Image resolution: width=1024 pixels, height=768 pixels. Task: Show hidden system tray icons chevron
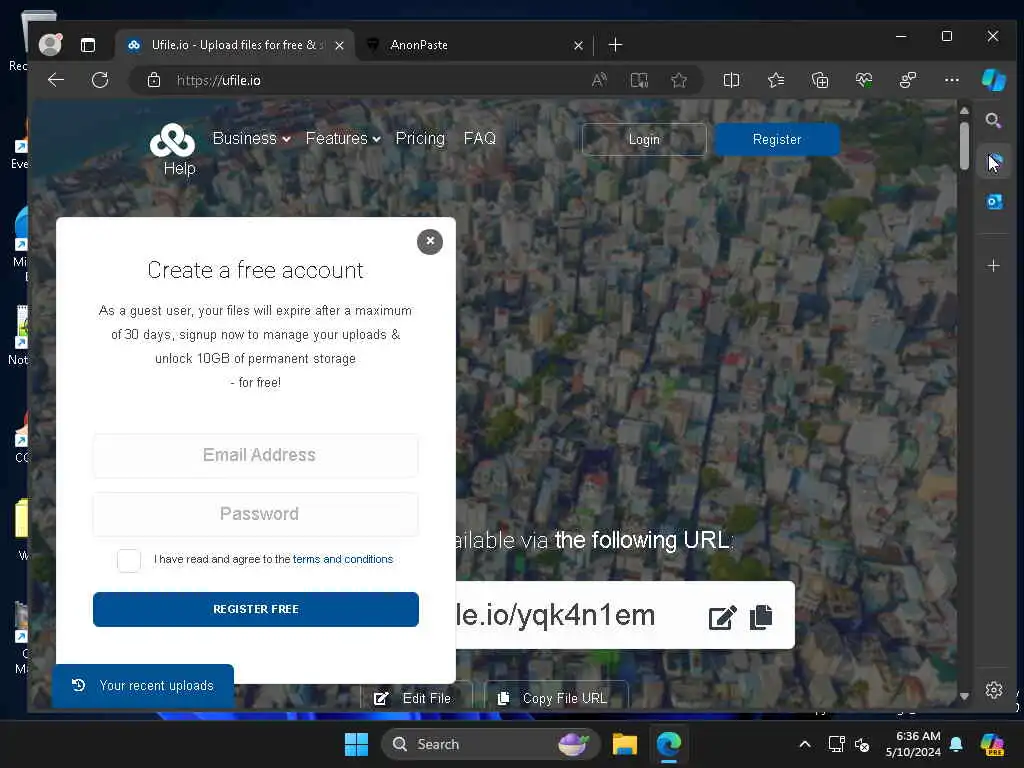(805, 744)
